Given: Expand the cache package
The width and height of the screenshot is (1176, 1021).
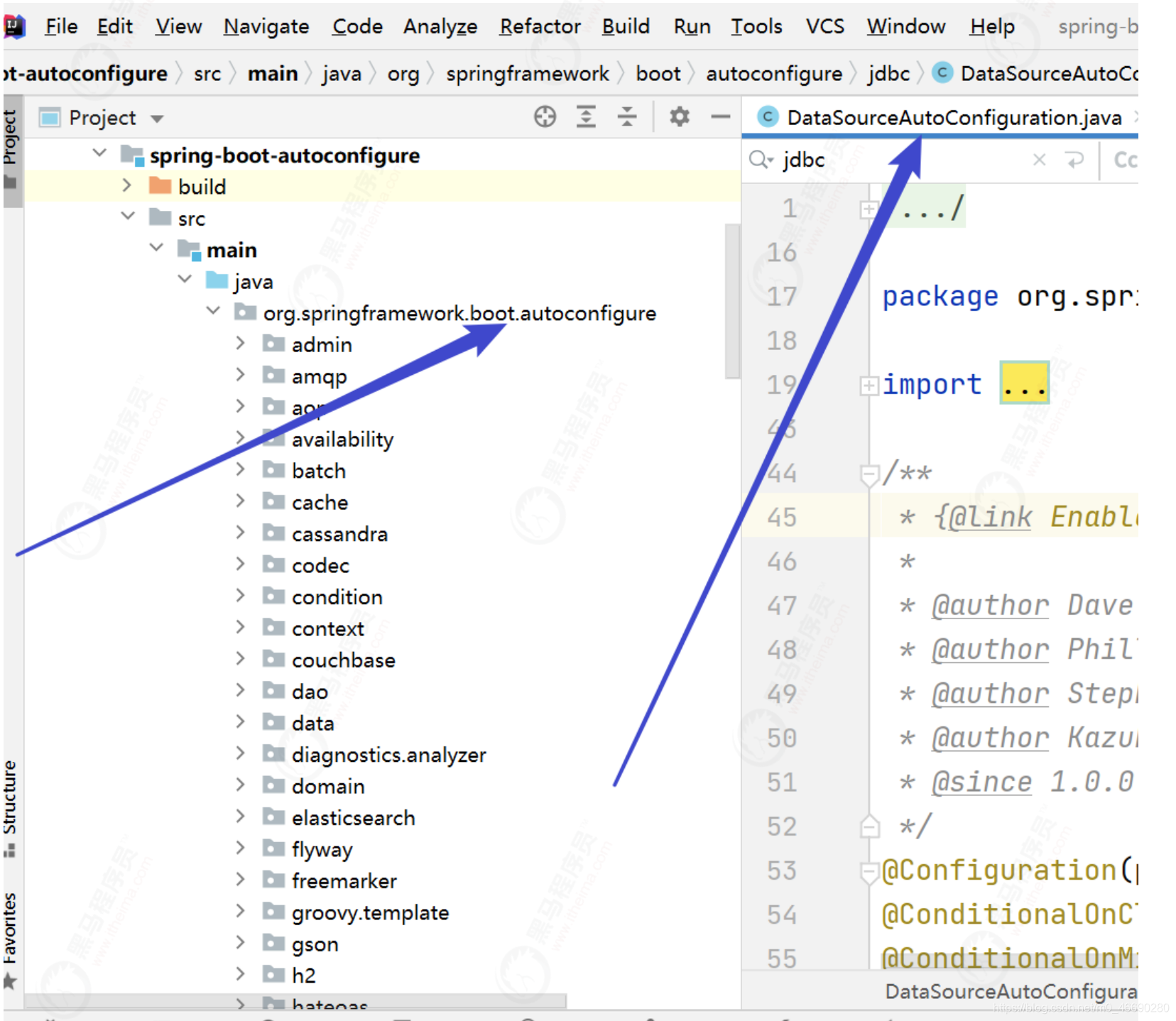Looking at the screenshot, I should [240, 501].
